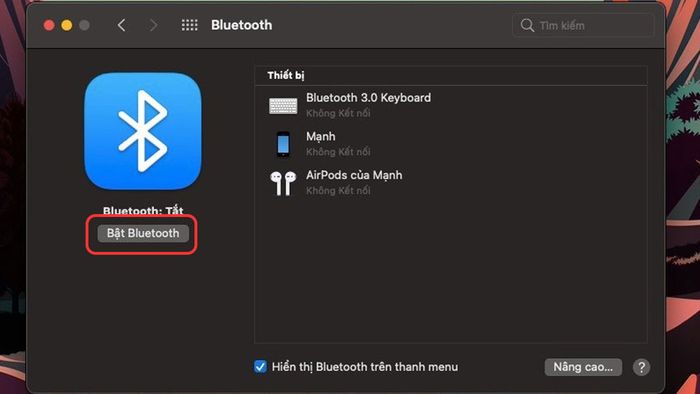This screenshot has height=394, width=700.
Task: Click Không Kết nối under Bluetooth Keyboard
Action: pyautogui.click(x=338, y=113)
